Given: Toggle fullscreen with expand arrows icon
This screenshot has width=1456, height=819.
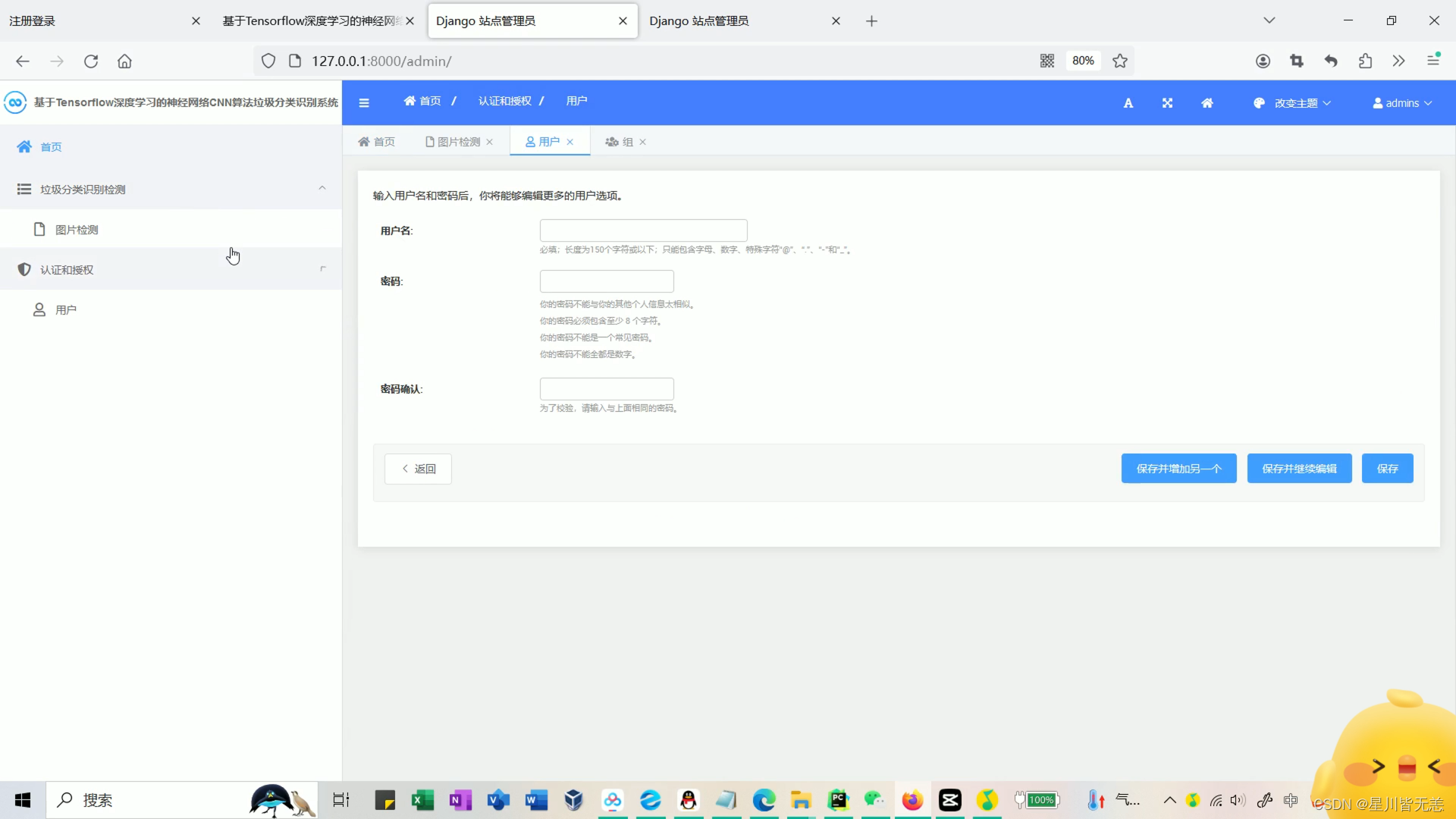Looking at the screenshot, I should [1168, 103].
